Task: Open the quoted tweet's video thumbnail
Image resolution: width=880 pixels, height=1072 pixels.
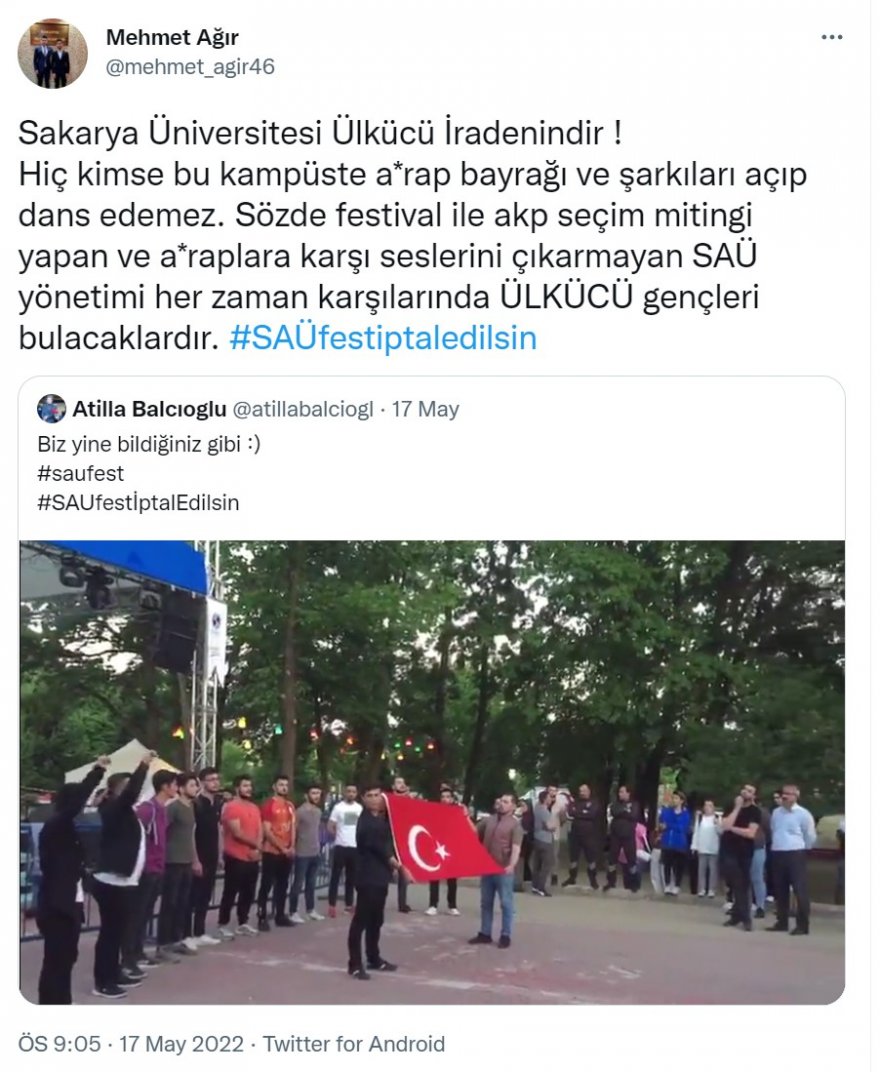Action: pyautogui.click(x=432, y=773)
